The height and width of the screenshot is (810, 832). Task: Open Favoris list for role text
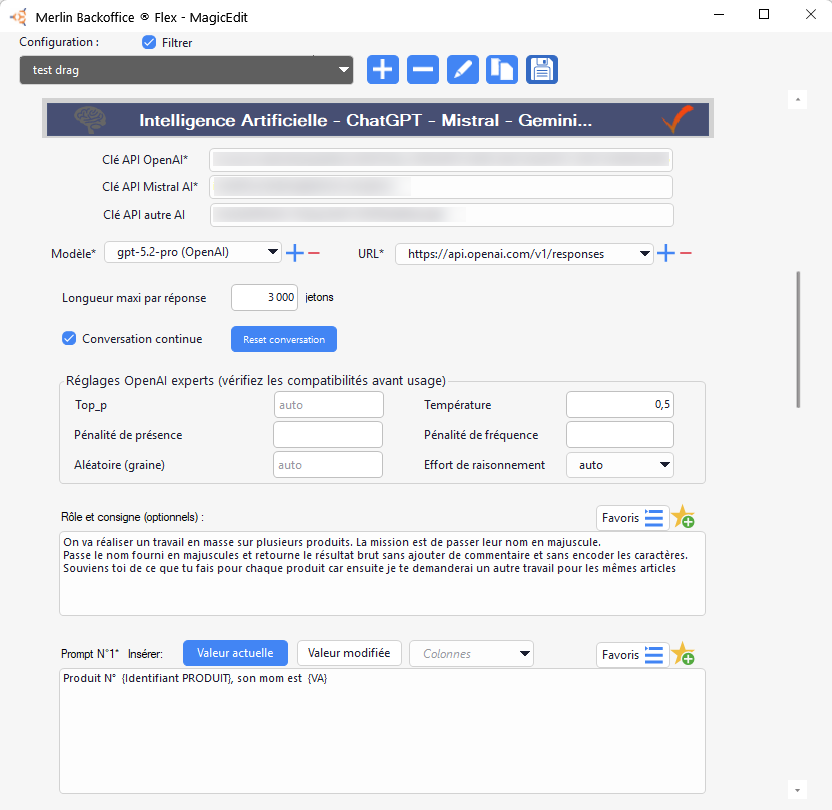[x=632, y=518]
